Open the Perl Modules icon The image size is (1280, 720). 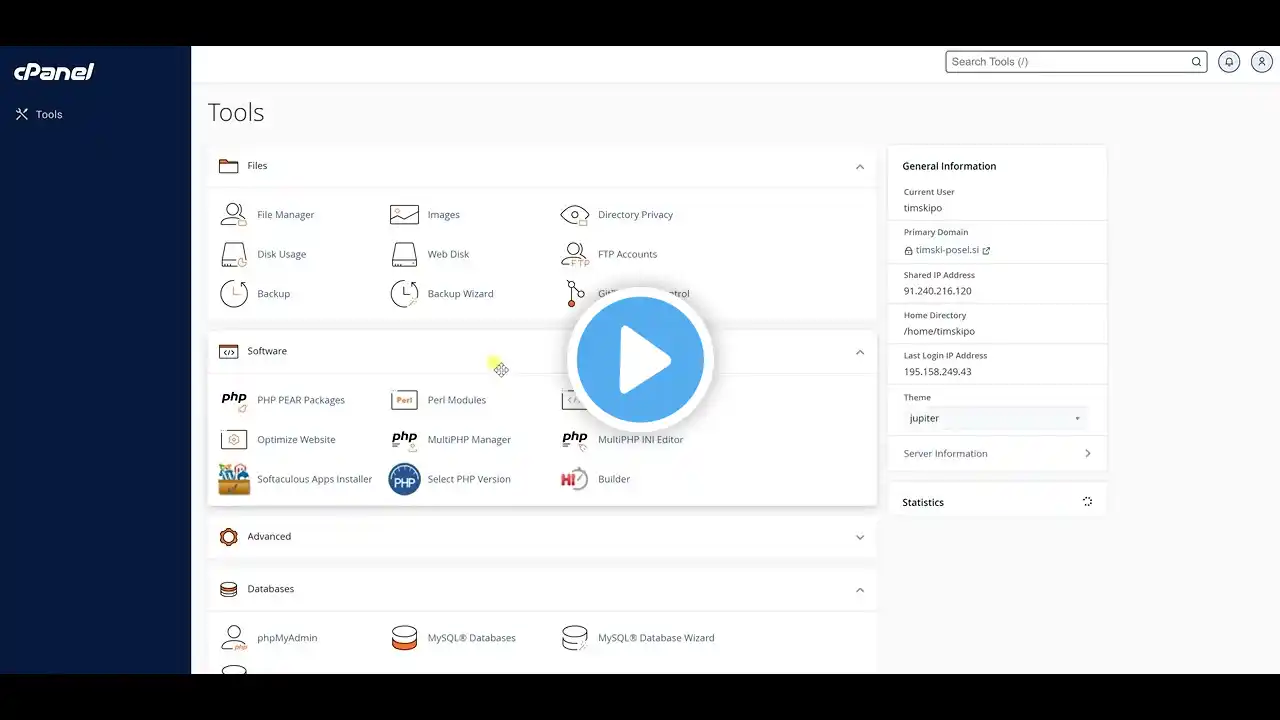(x=404, y=400)
